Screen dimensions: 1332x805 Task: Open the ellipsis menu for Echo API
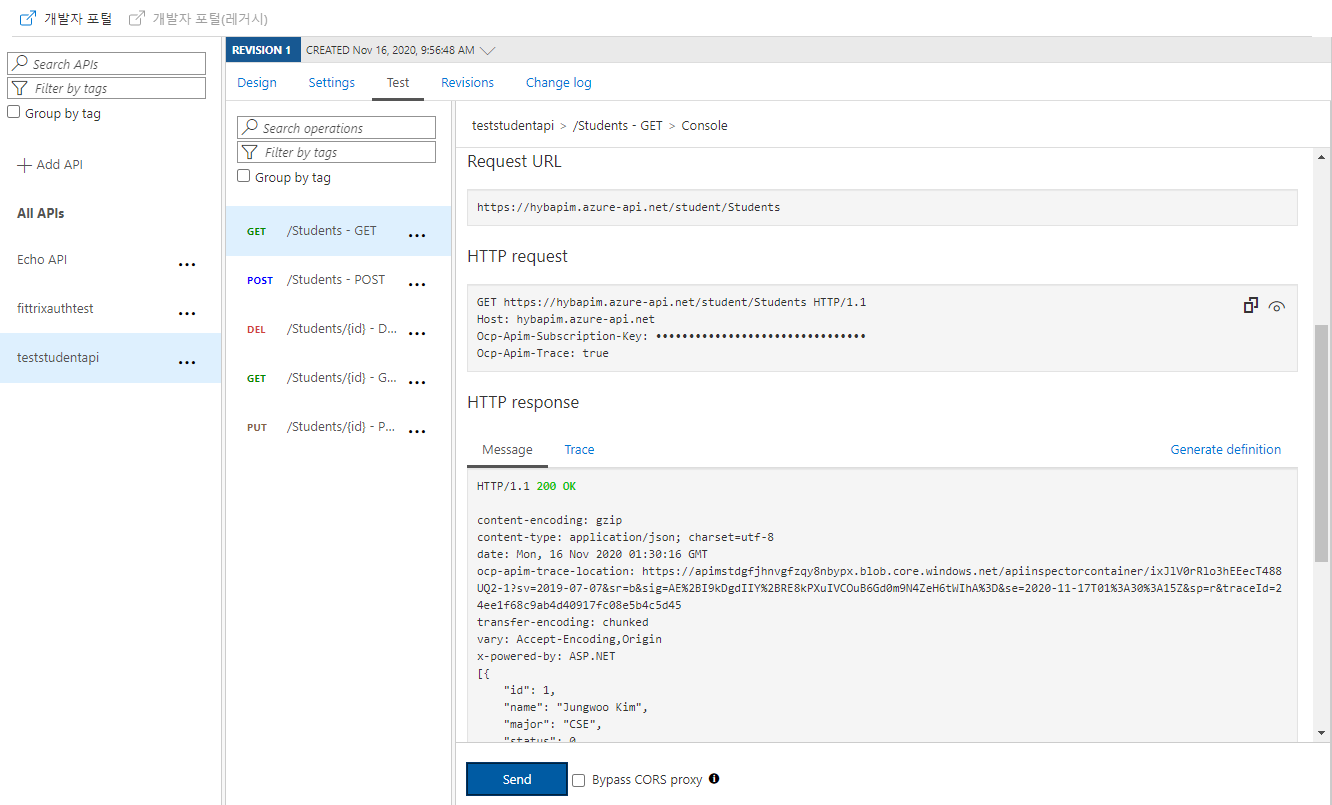point(187,265)
